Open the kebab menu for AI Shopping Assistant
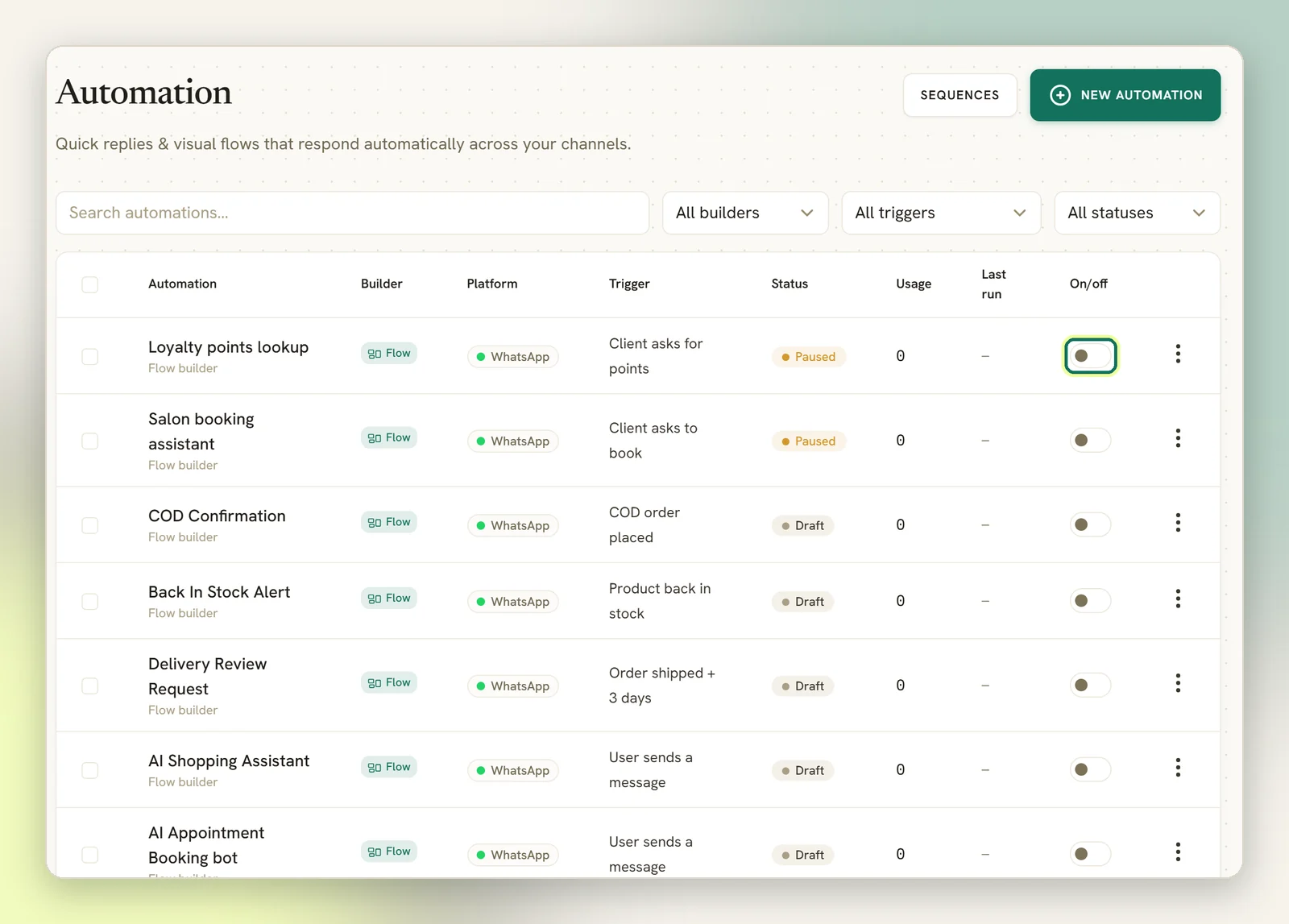The width and height of the screenshot is (1289, 924). 1178,768
